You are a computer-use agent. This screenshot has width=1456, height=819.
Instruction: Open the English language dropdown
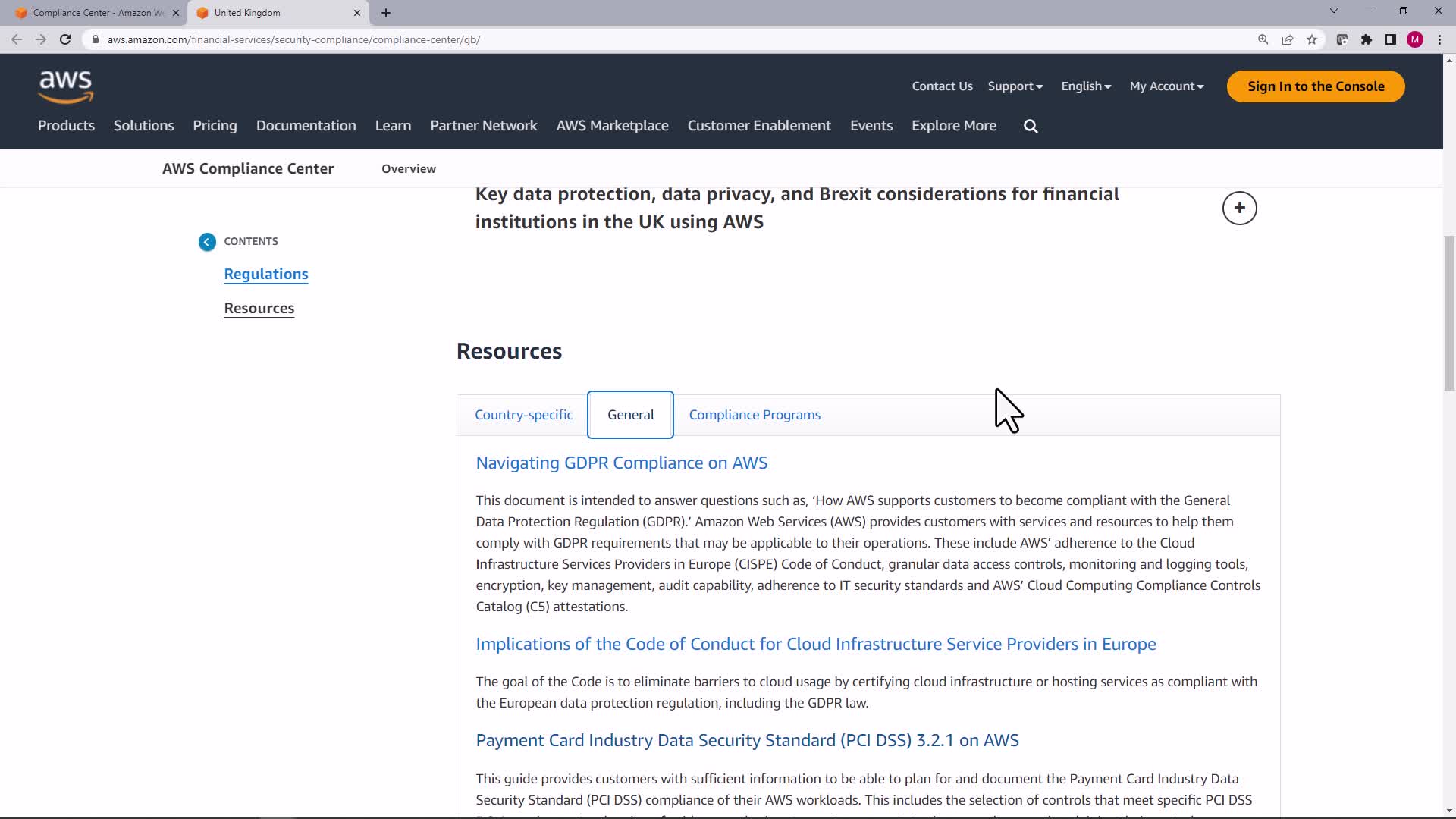(1086, 86)
